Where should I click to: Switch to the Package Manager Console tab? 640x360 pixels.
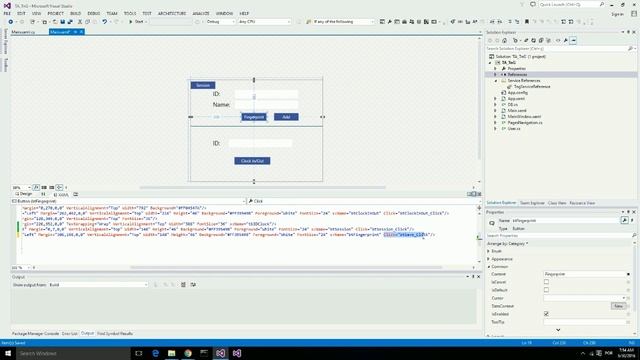[x=36, y=333]
